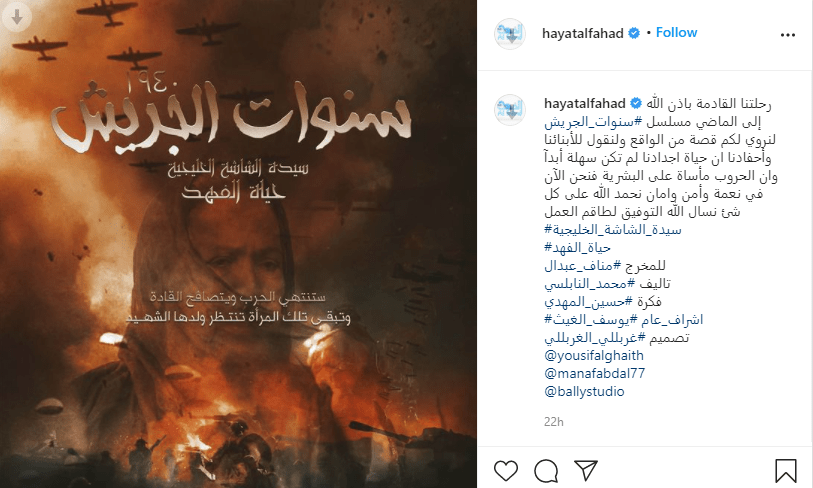Image resolution: width=813 pixels, height=488 pixels.
Task: Click the 22h post timestamp
Action: point(553,422)
